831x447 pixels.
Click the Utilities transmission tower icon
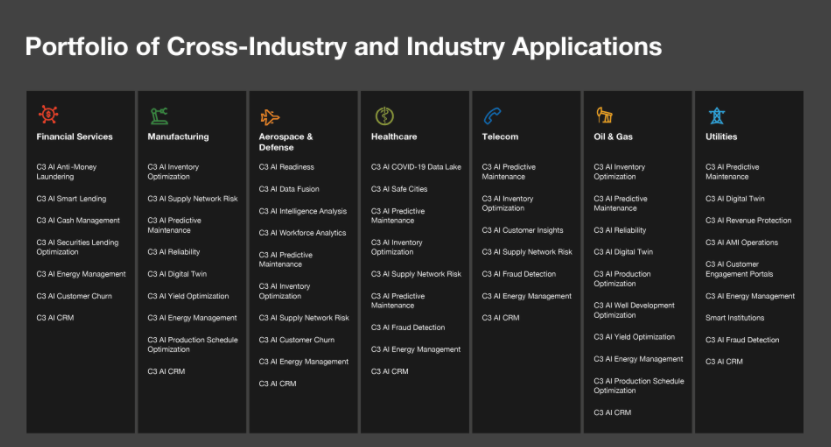[x=716, y=115]
